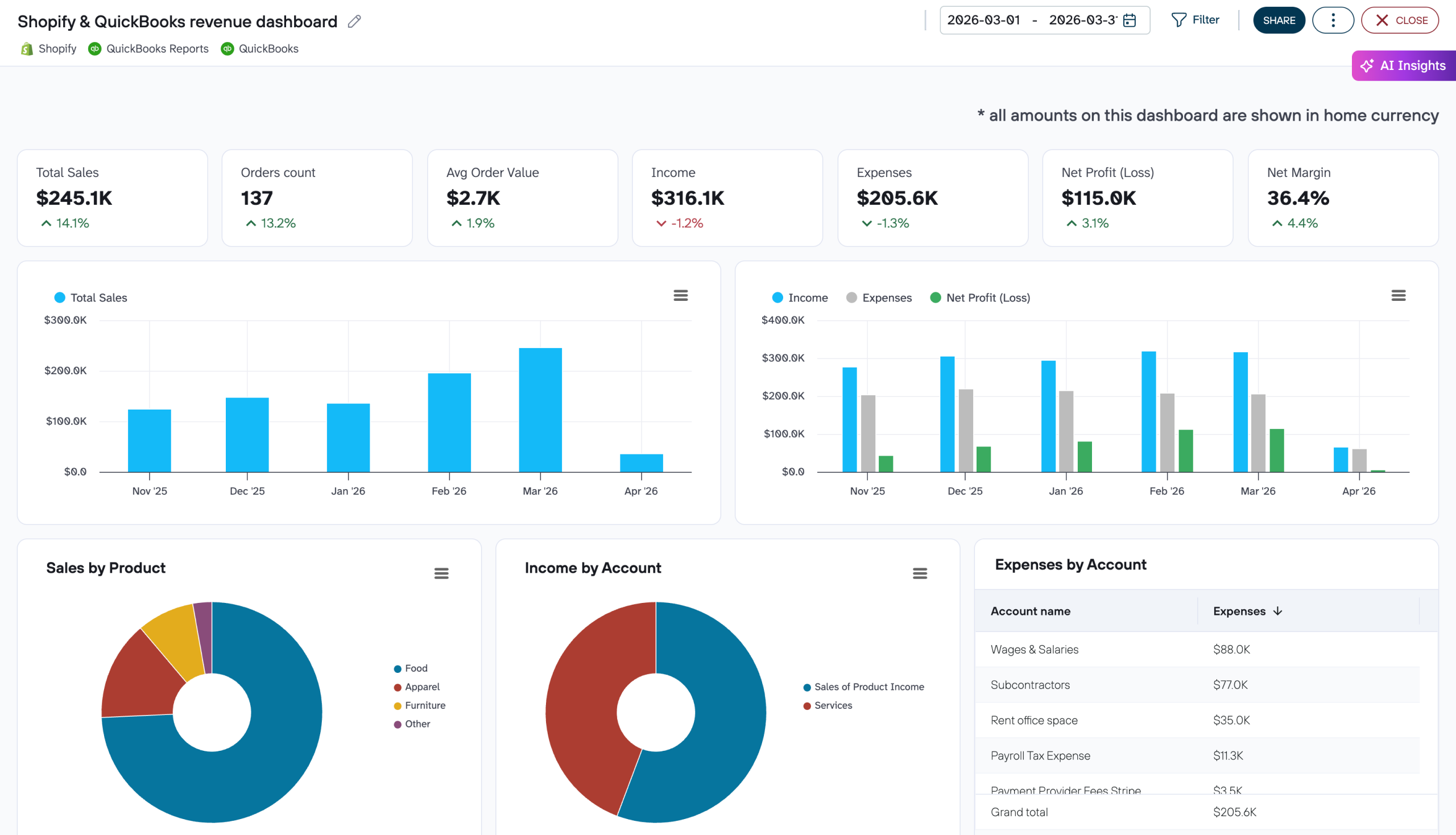Open the Income by Account chart menu

pos(920,572)
